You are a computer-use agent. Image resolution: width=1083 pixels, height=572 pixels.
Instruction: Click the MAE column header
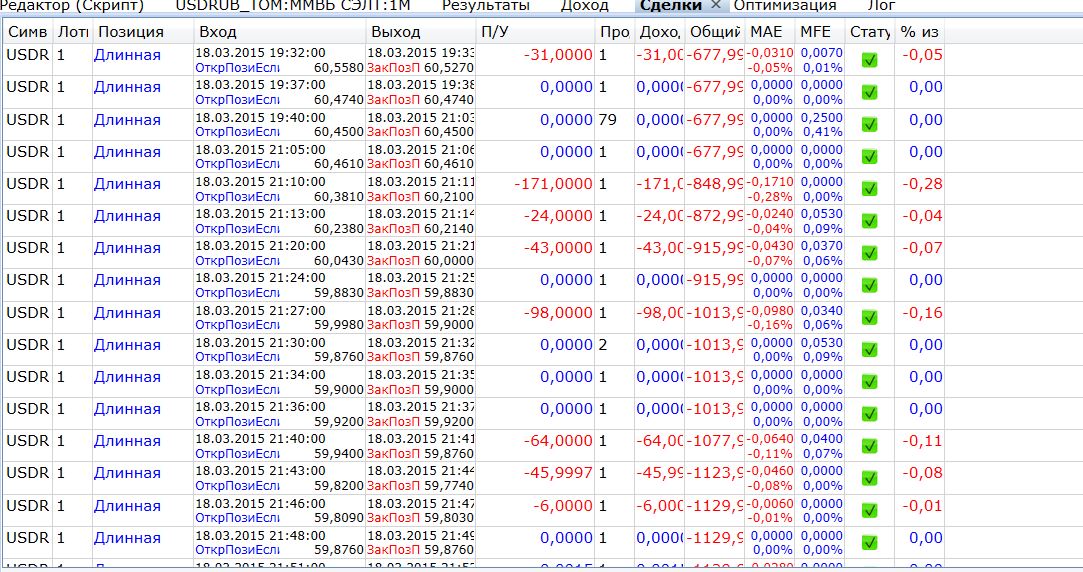click(x=769, y=32)
